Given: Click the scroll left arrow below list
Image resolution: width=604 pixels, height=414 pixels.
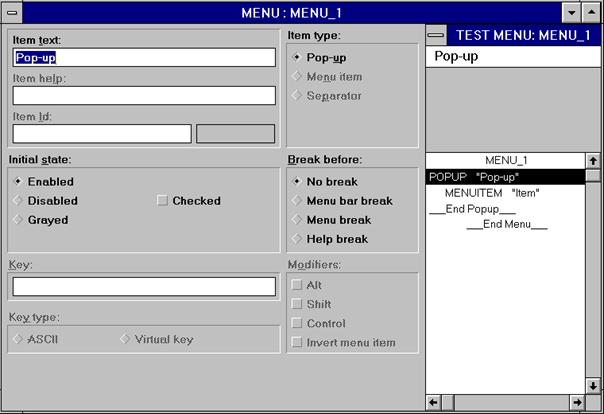Looking at the screenshot, I should click(x=434, y=402).
